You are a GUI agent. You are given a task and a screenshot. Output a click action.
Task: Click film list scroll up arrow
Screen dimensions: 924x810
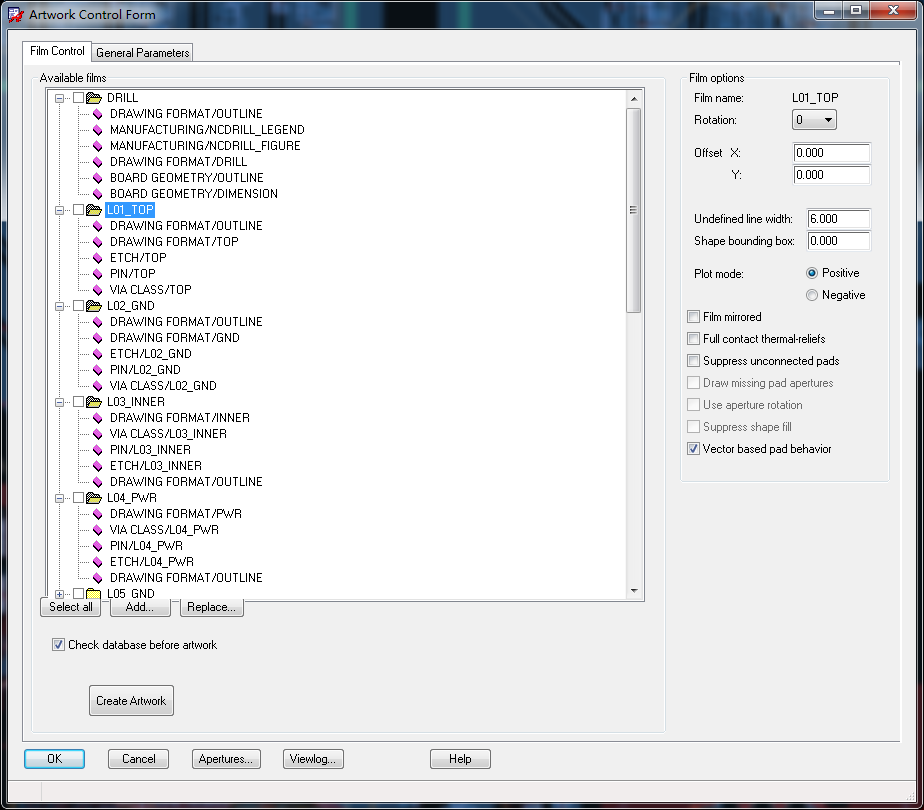click(634, 99)
